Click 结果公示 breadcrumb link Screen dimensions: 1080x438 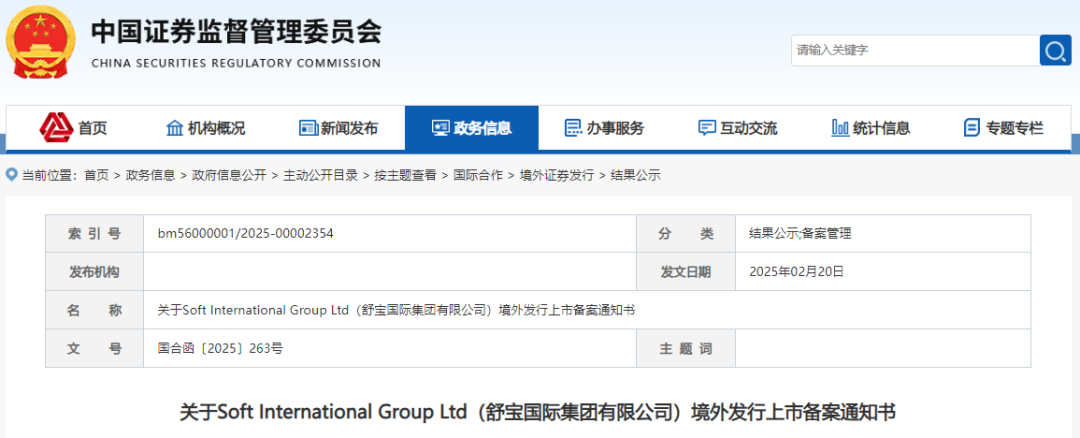(x=635, y=175)
